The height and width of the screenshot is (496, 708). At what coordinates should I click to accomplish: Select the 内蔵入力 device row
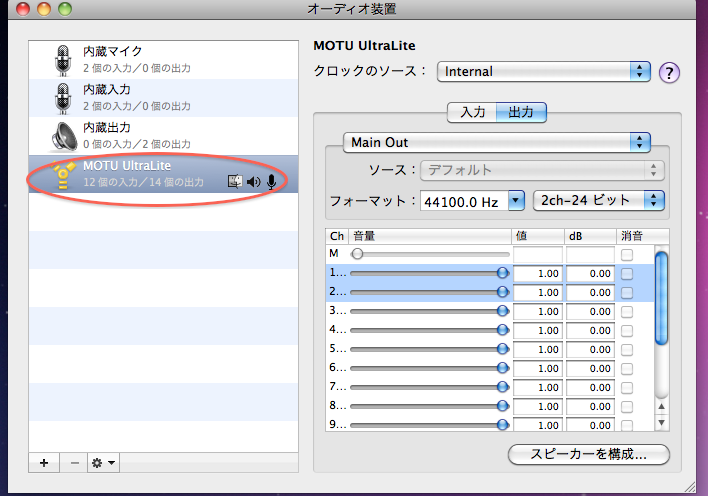coord(163,98)
